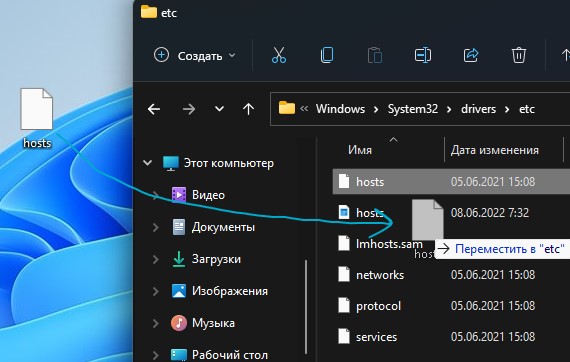Click the etc window title folder icon

click(149, 12)
